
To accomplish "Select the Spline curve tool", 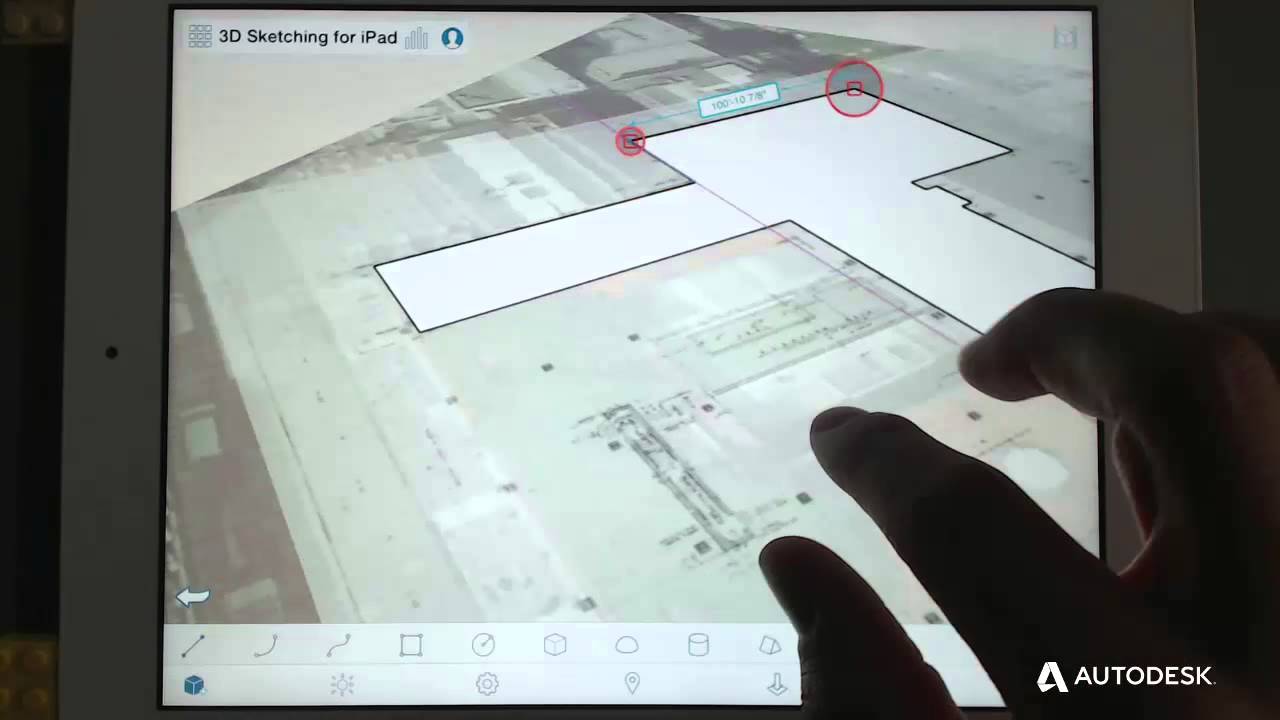I will coord(339,646).
